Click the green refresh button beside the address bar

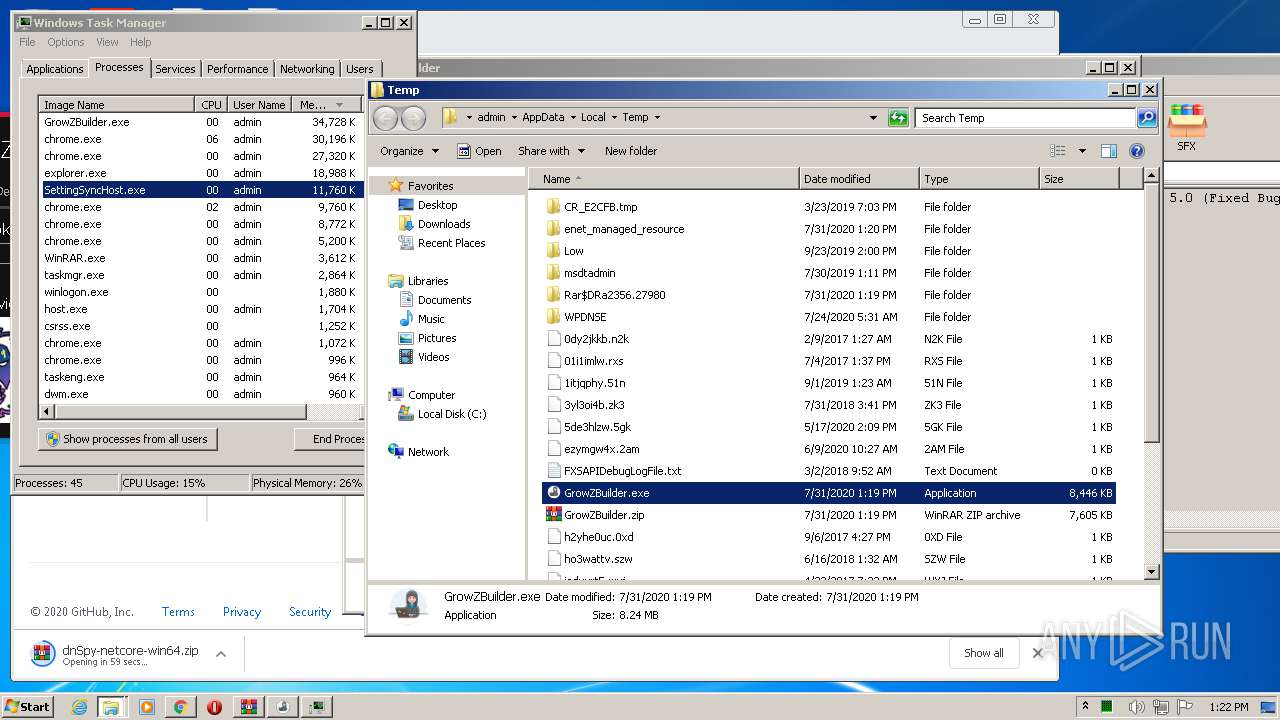(x=898, y=118)
